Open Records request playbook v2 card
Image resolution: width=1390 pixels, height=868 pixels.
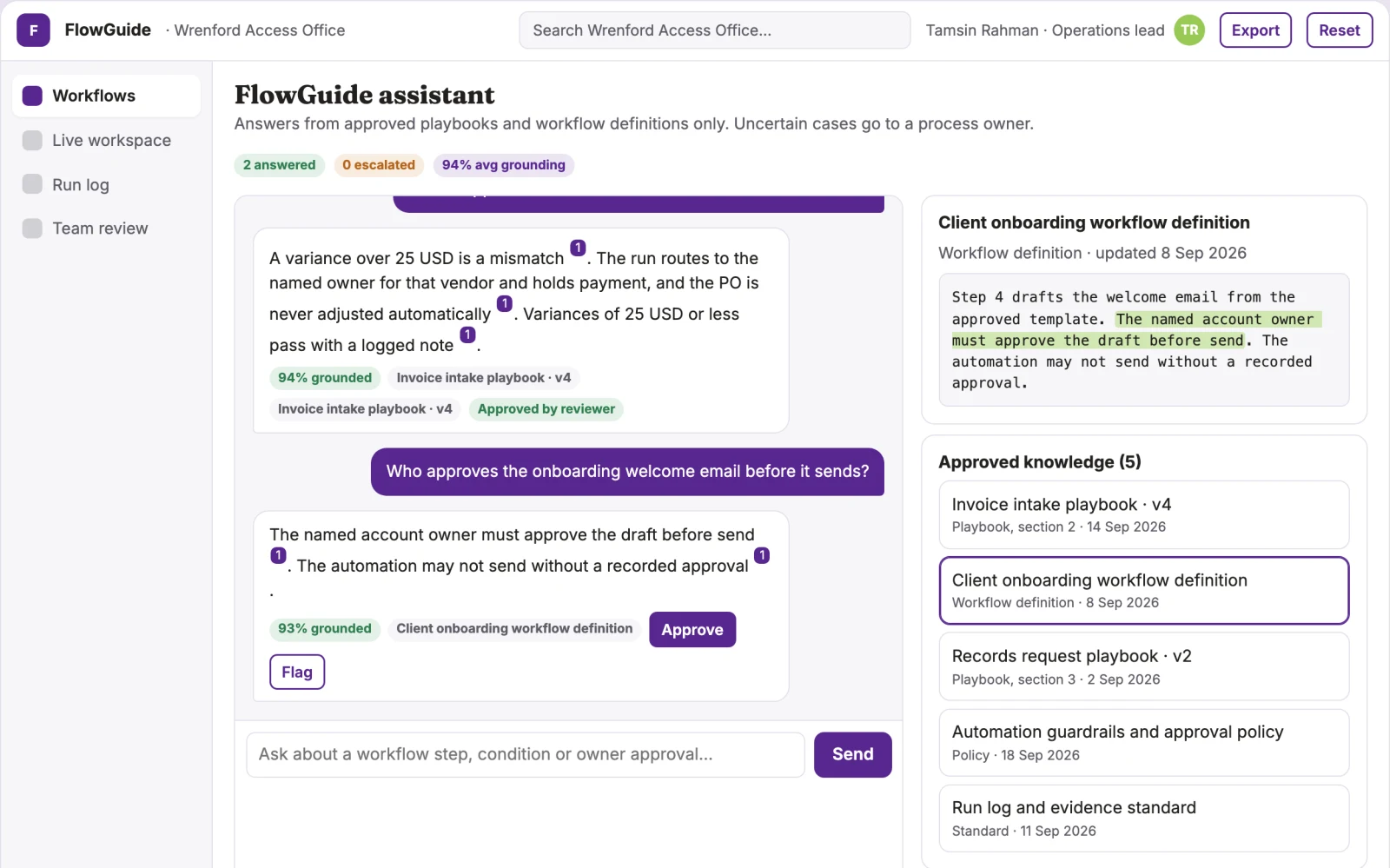(x=1144, y=666)
